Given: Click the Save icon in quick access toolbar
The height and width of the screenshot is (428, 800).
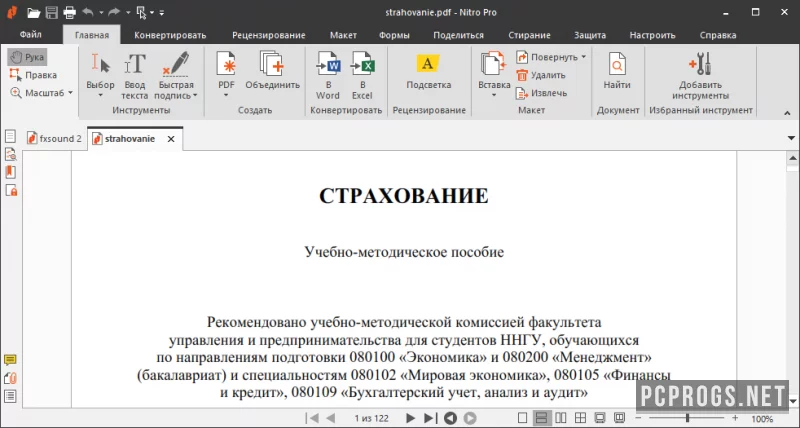Looking at the screenshot, I should point(52,12).
